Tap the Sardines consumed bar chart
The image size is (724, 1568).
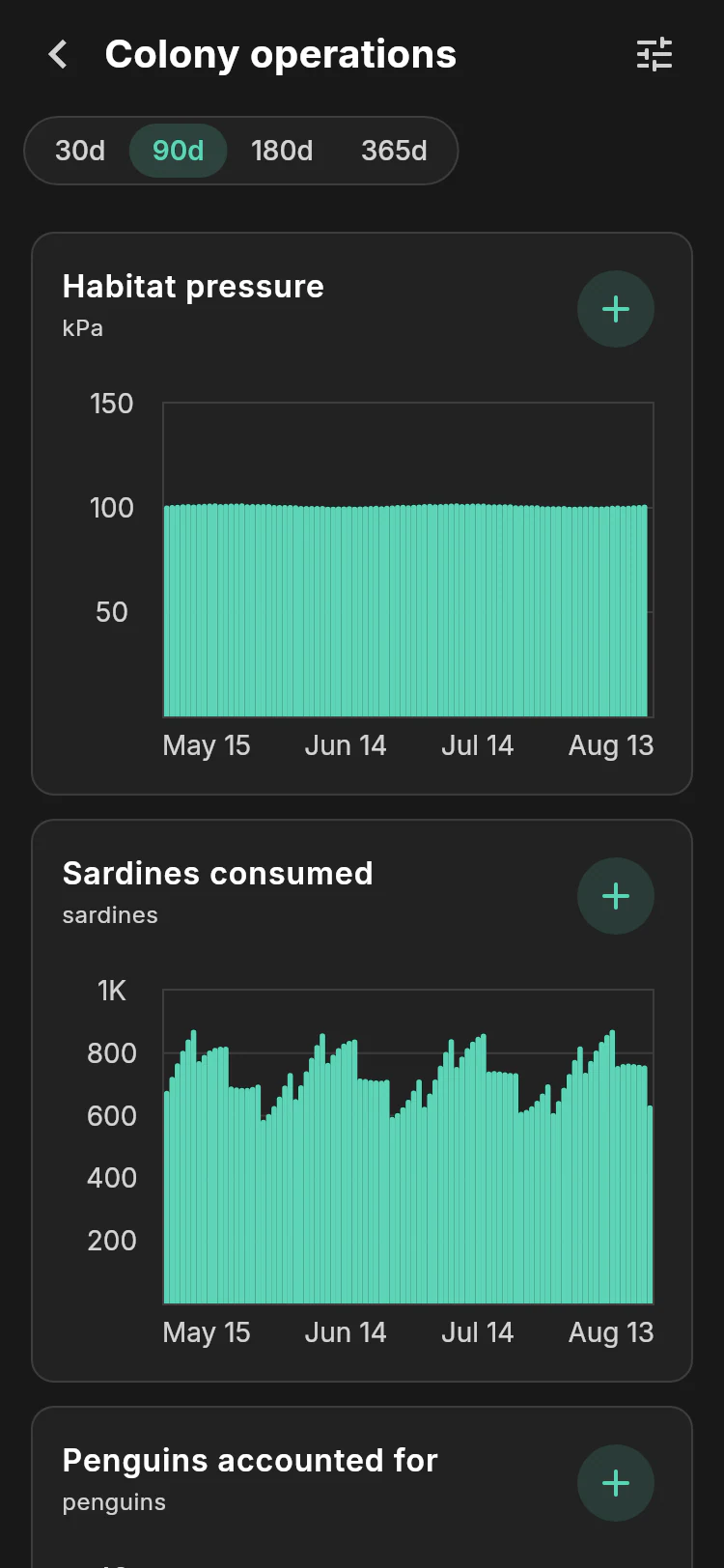pyautogui.click(x=408, y=1147)
